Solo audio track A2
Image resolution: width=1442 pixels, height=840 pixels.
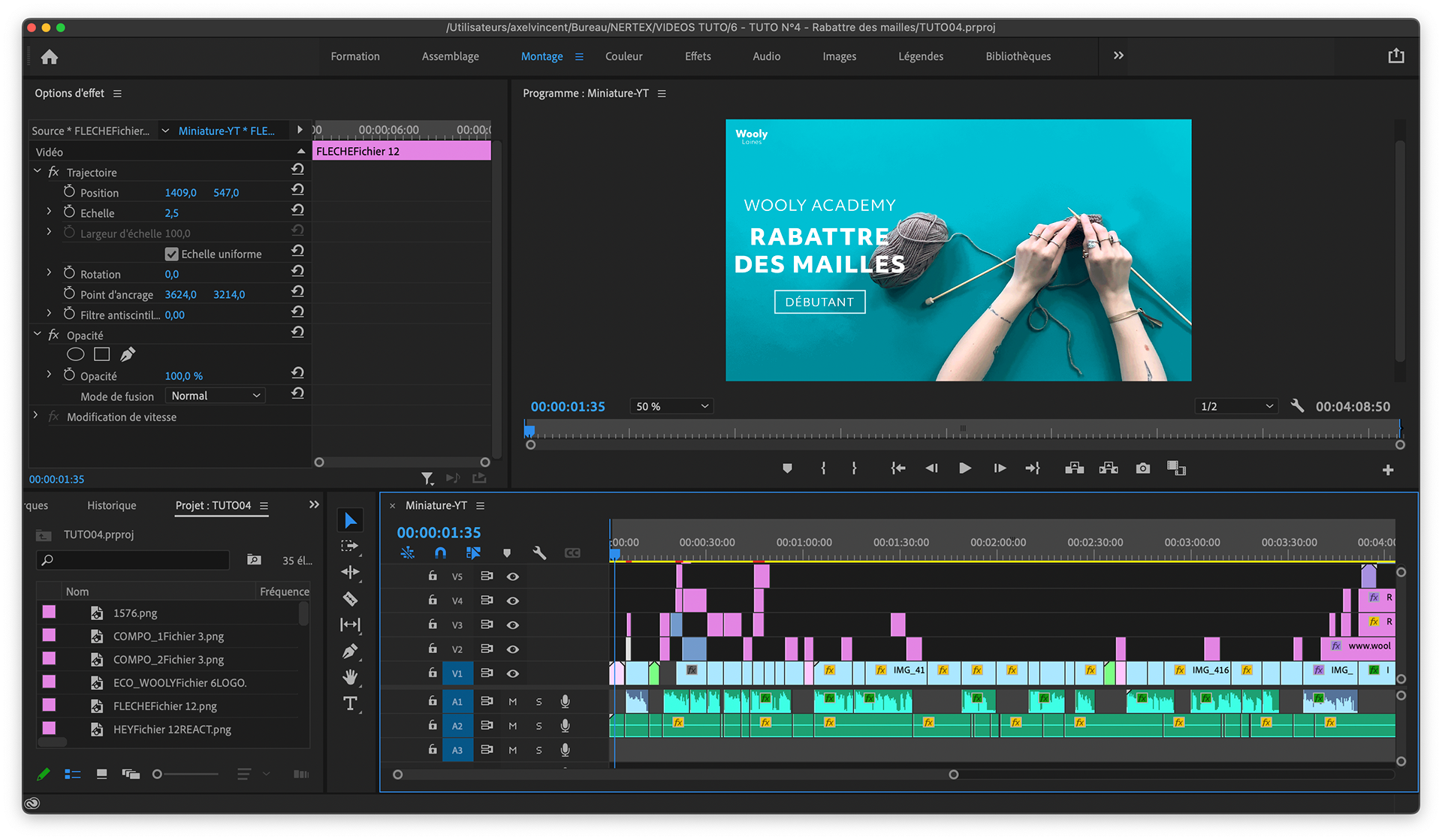tap(538, 726)
